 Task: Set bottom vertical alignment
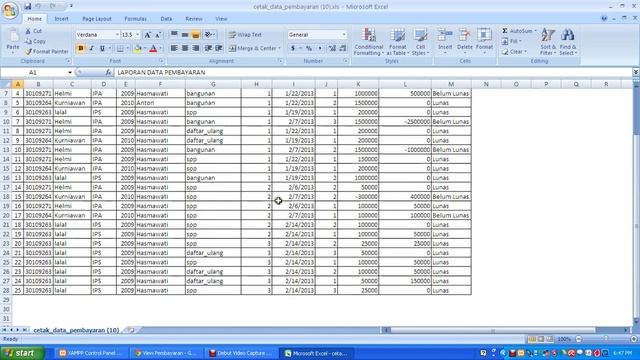[x=196, y=35]
